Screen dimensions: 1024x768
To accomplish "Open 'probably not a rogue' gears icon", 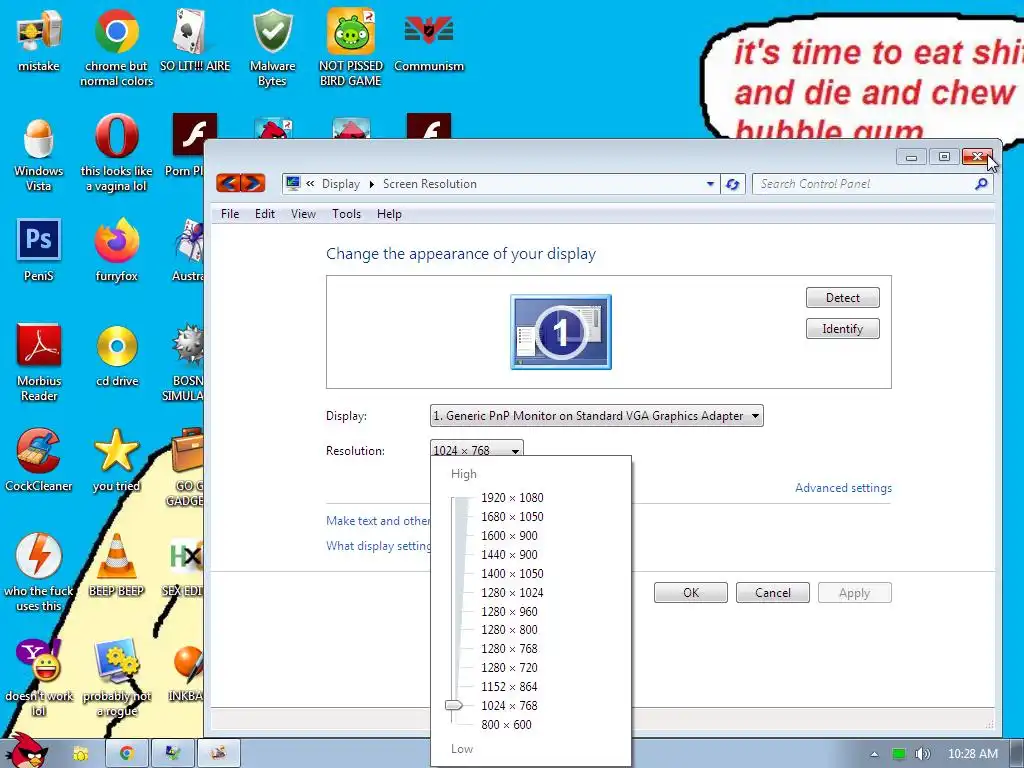I will click(116, 678).
